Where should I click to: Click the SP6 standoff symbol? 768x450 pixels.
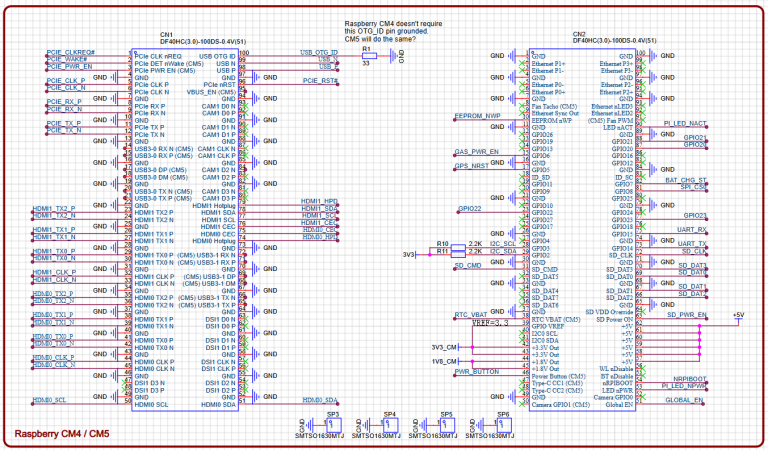503,425
